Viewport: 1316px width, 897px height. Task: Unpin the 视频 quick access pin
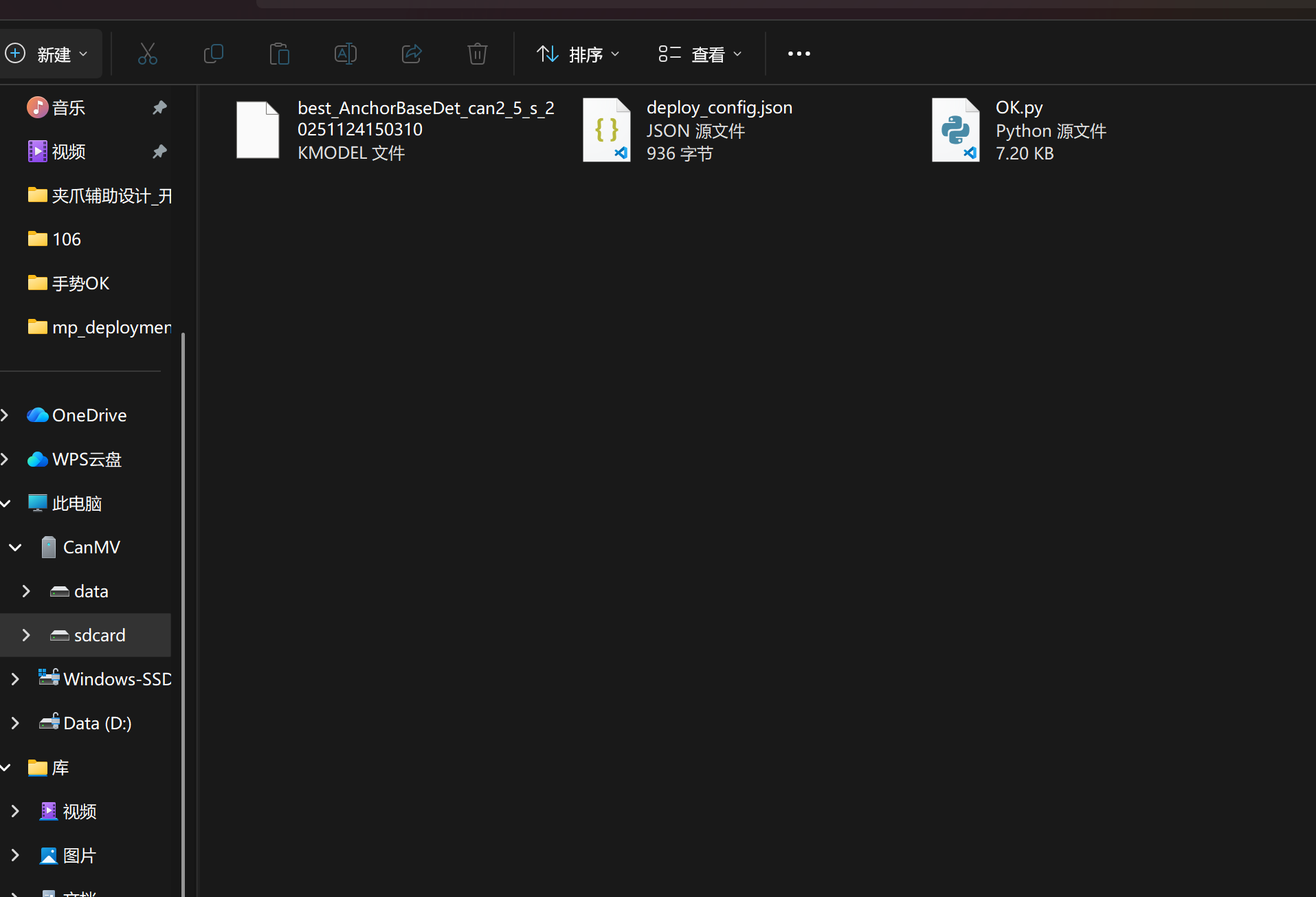click(159, 151)
